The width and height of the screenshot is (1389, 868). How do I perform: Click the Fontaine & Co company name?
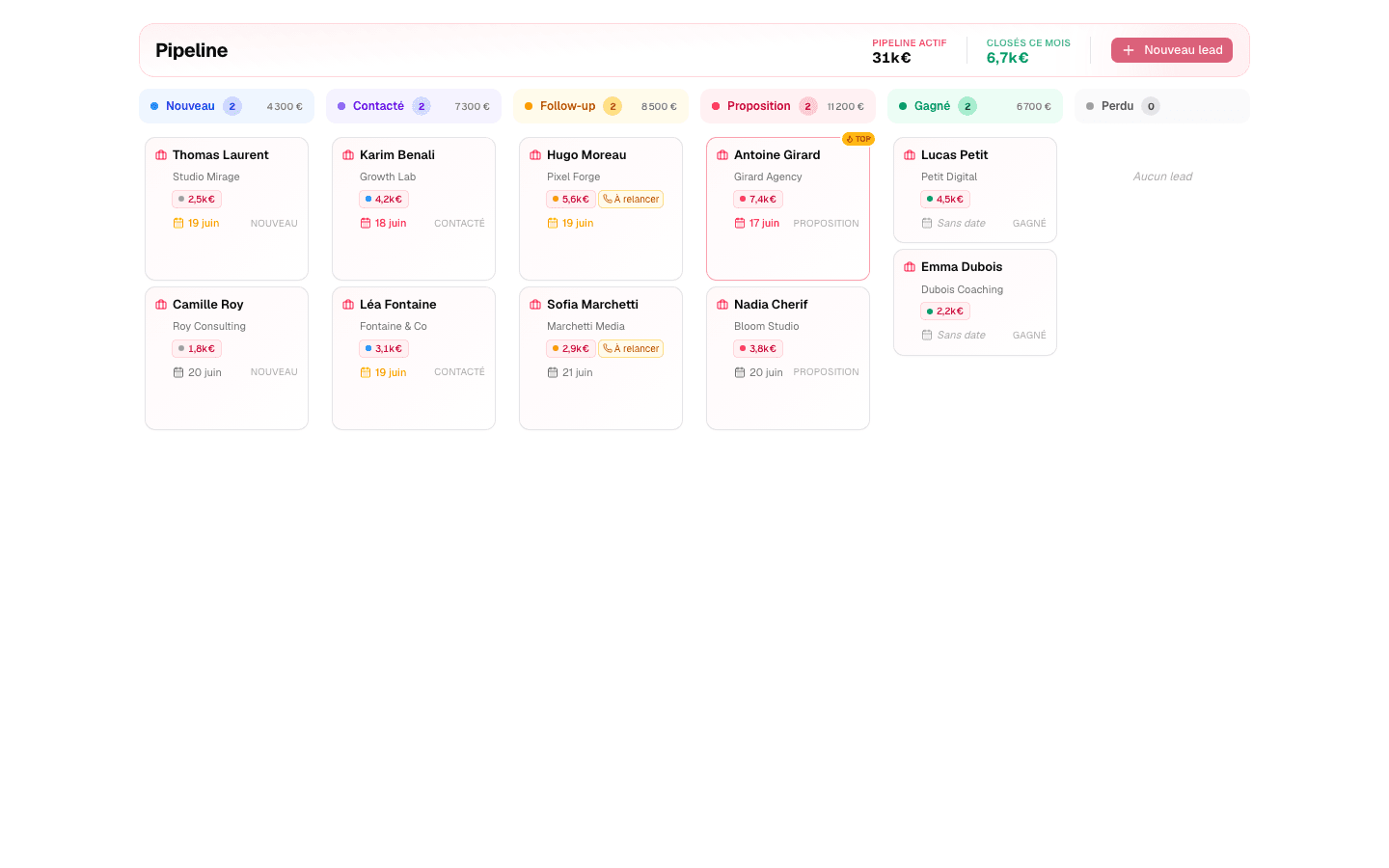[x=394, y=327]
